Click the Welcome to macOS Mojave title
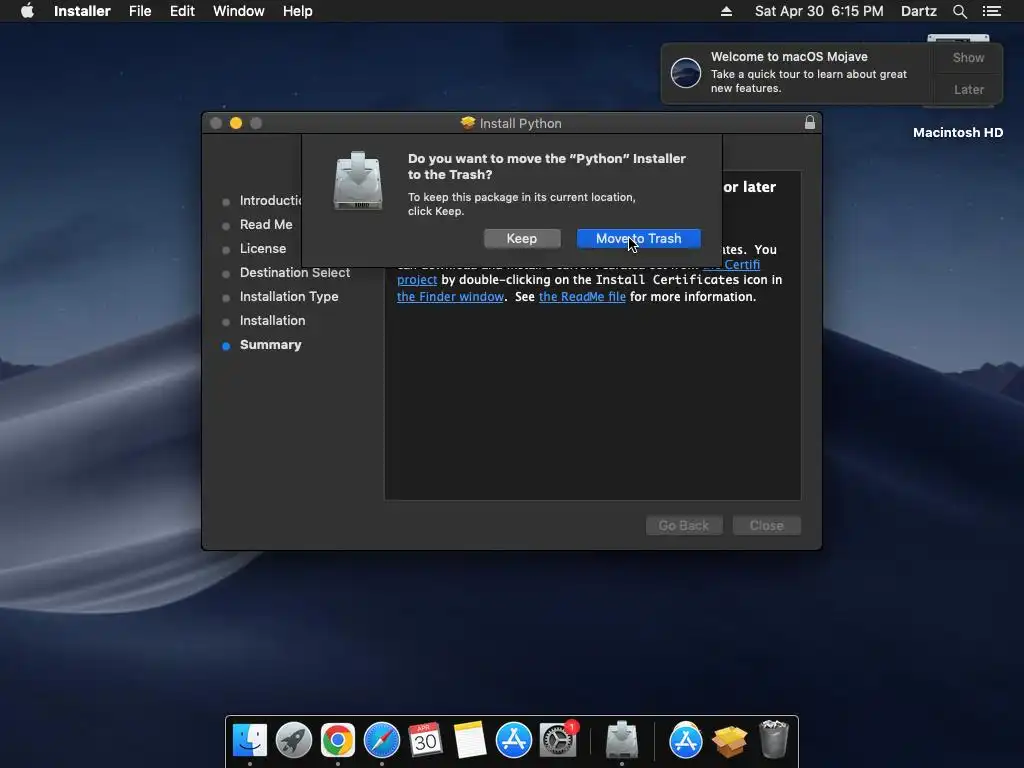1024x768 pixels. [x=789, y=57]
